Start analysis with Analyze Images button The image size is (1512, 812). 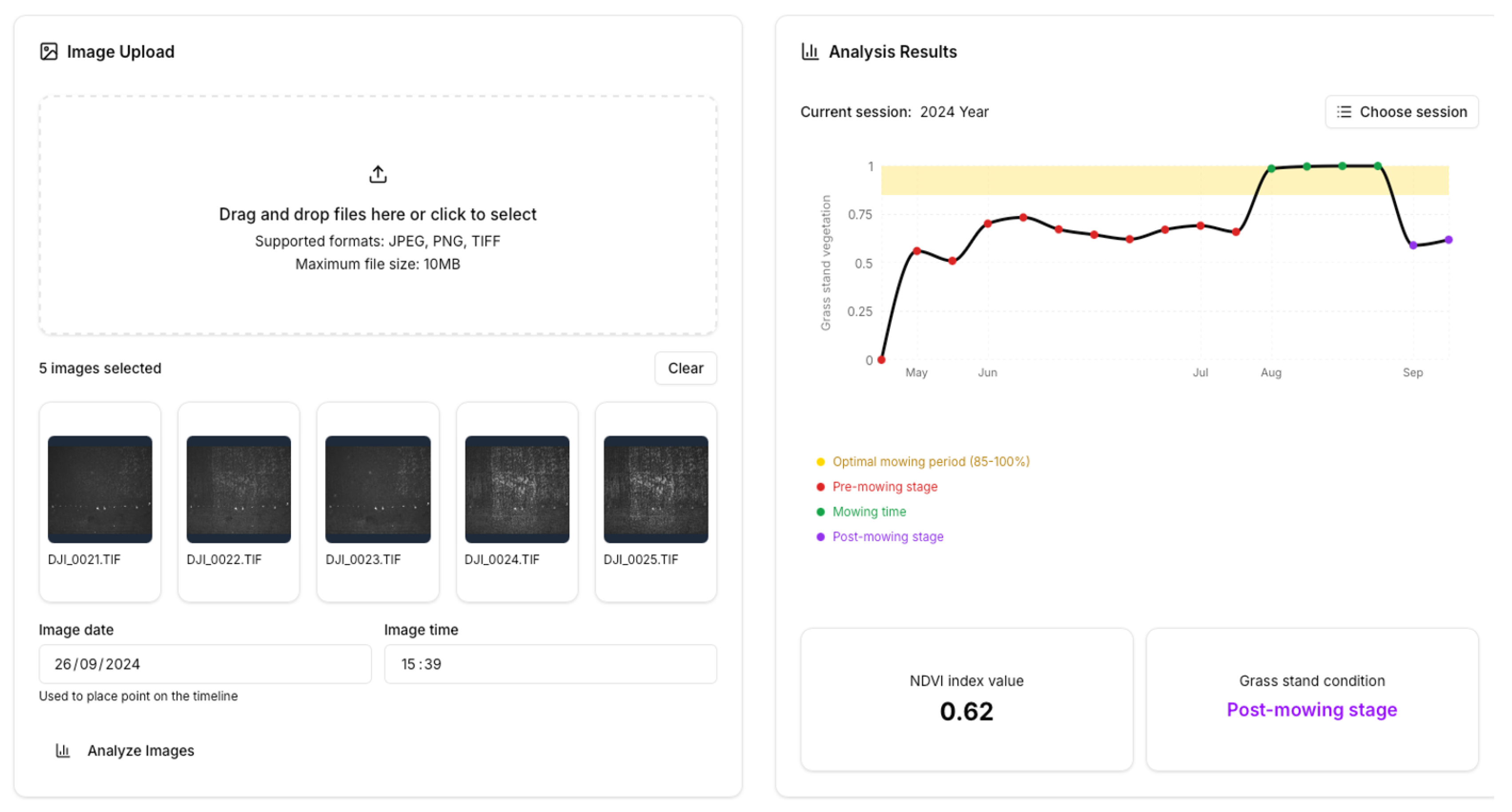126,750
